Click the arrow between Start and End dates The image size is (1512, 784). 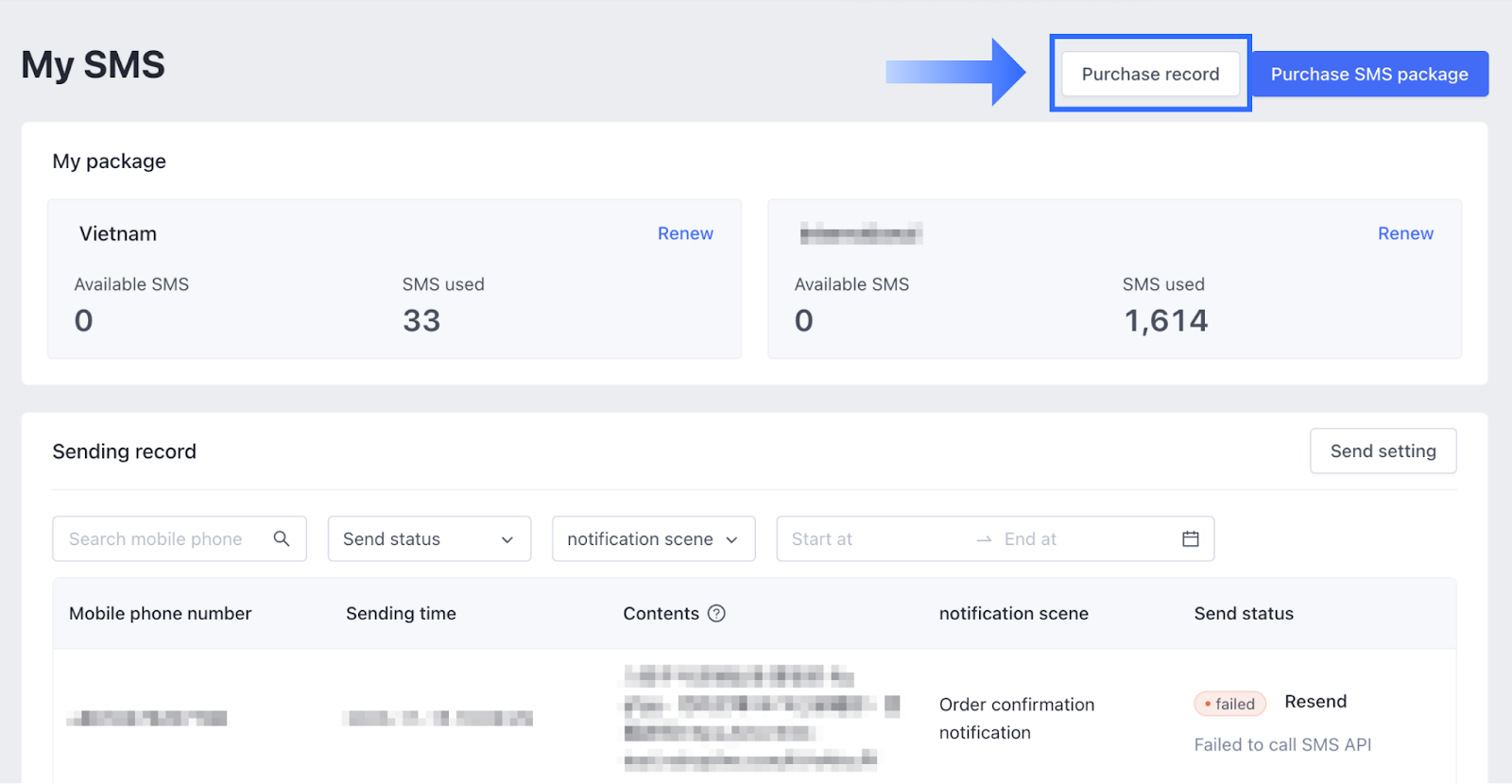(984, 539)
